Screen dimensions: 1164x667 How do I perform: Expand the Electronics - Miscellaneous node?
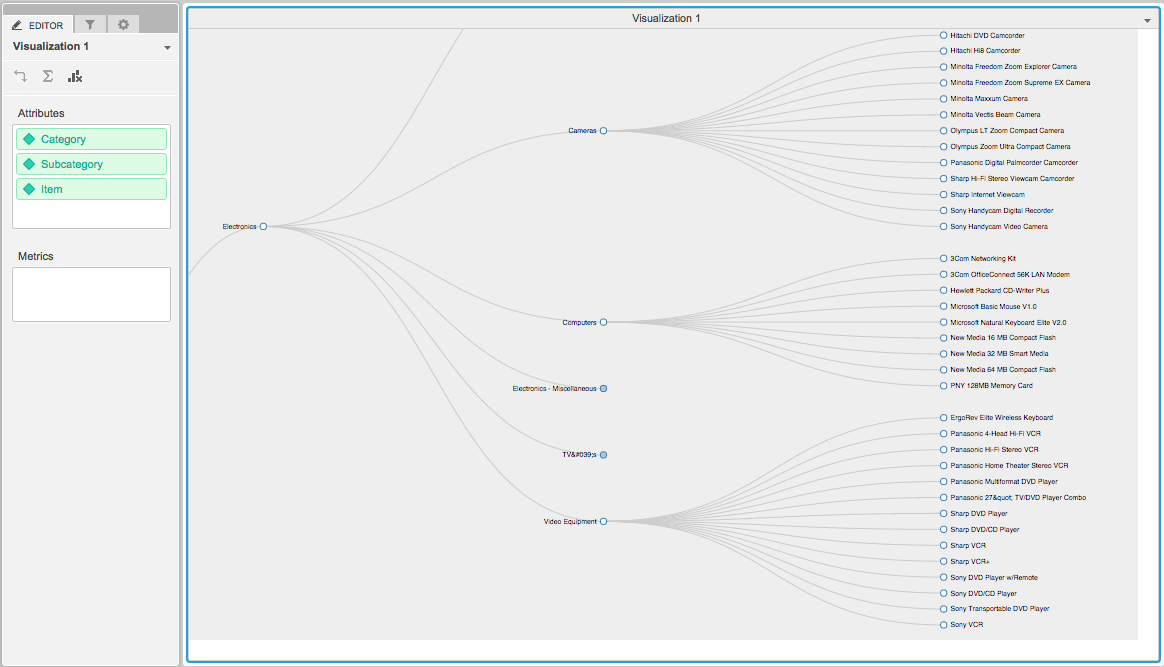click(604, 389)
